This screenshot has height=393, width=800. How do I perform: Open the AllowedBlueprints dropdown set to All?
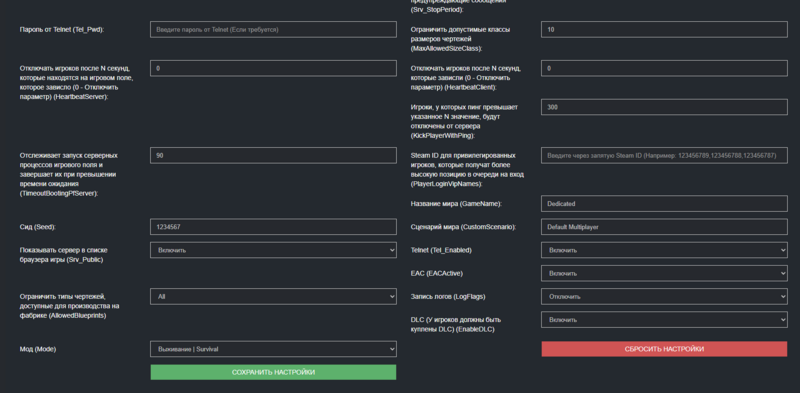pos(273,297)
